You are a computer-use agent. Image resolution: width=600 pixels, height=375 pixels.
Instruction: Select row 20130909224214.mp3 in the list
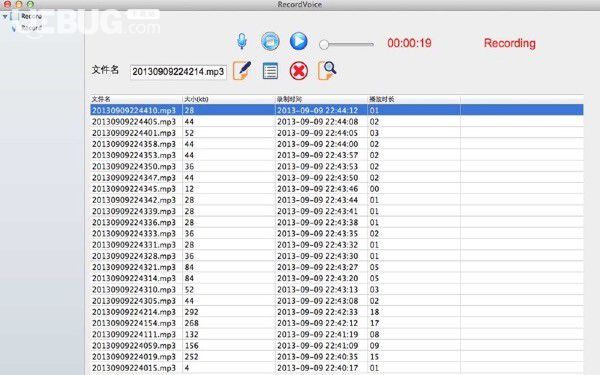[x=337, y=312]
